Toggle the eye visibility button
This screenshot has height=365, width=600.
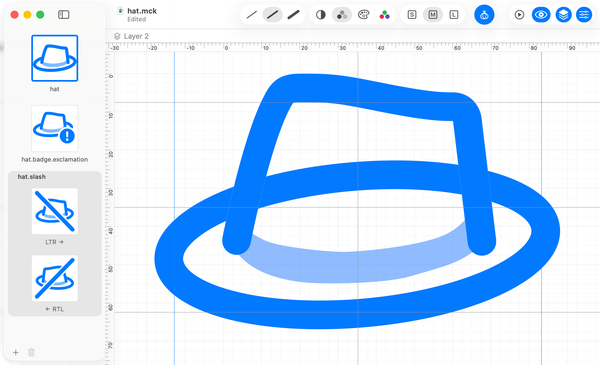click(541, 15)
